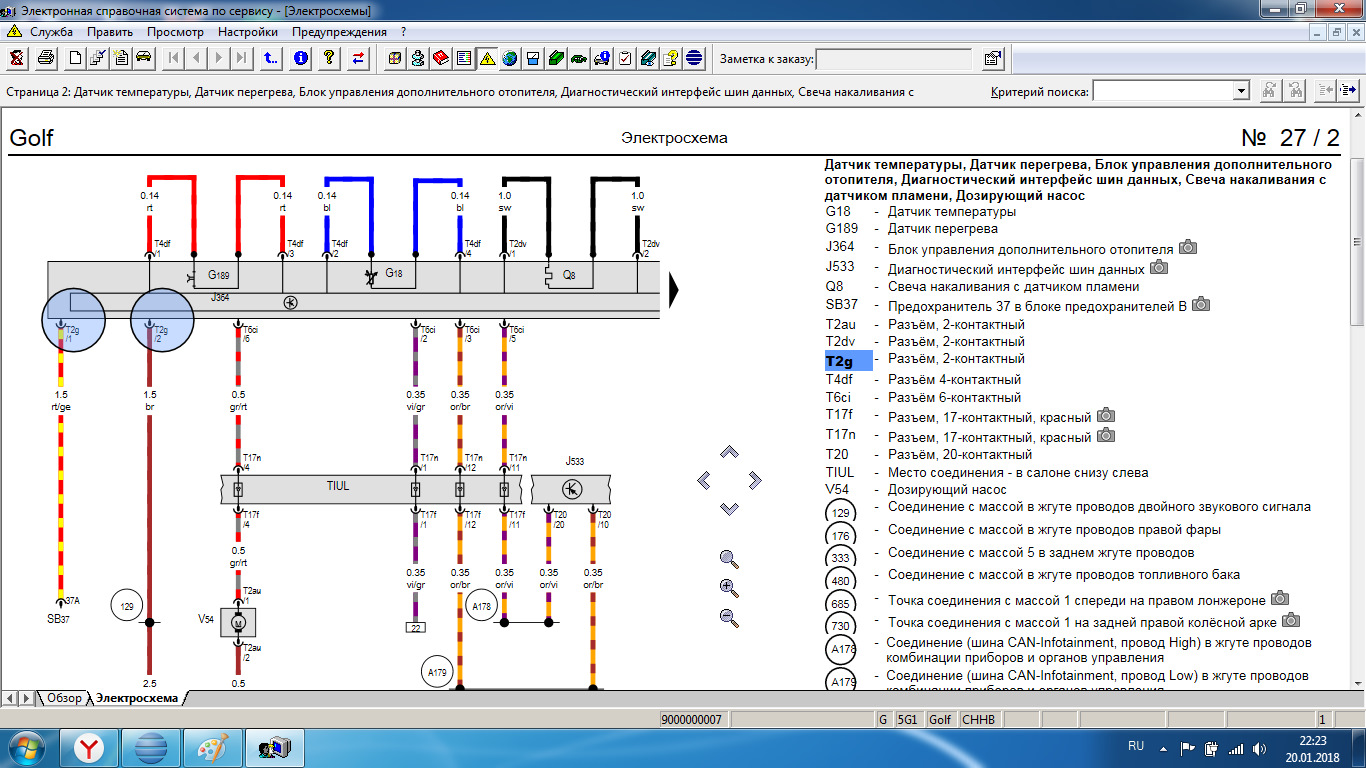Zoom in with the plus magnifier
1366x768 pixels.
[x=729, y=588]
